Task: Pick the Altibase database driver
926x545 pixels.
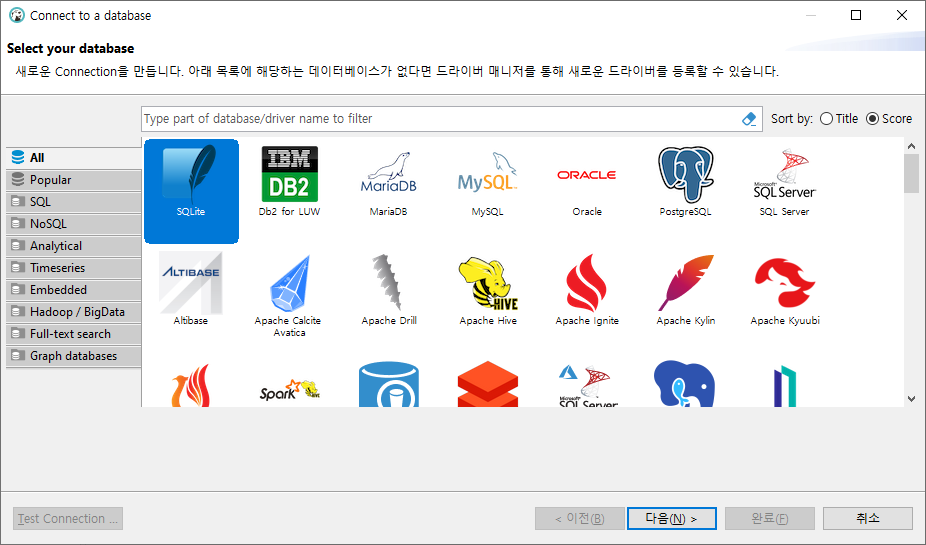Action: [191, 289]
